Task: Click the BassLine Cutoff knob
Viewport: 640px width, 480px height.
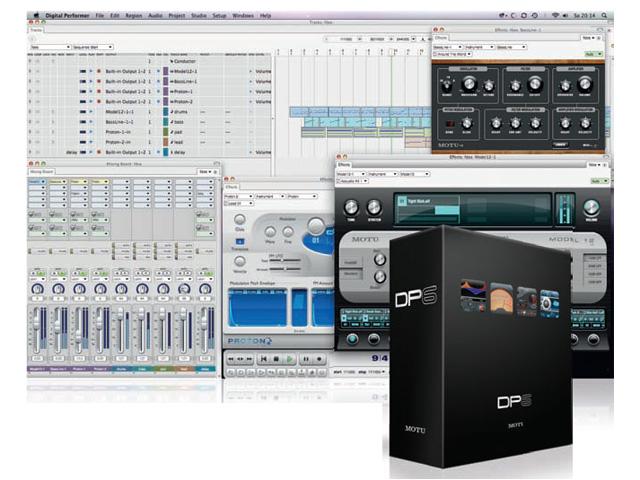Action: click(x=534, y=84)
